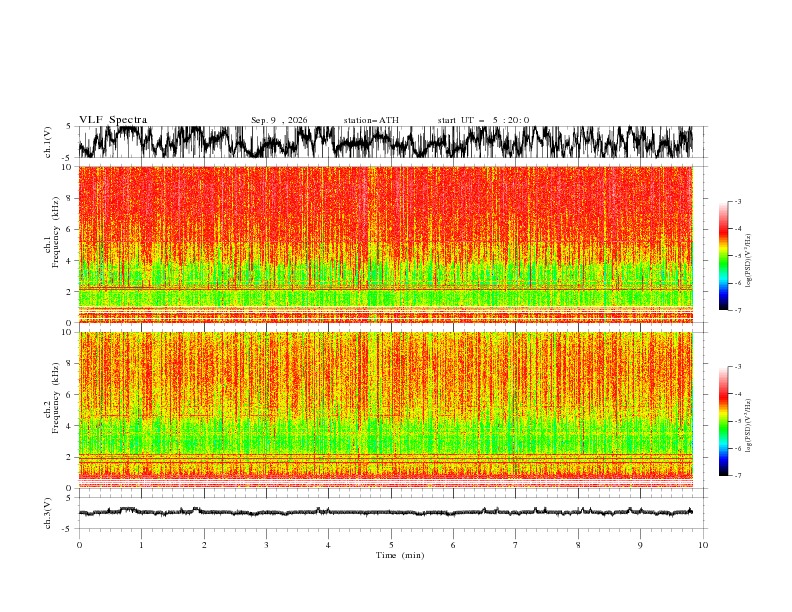Select the Time (min) axis label
The height and width of the screenshot is (612, 792).
400,555
